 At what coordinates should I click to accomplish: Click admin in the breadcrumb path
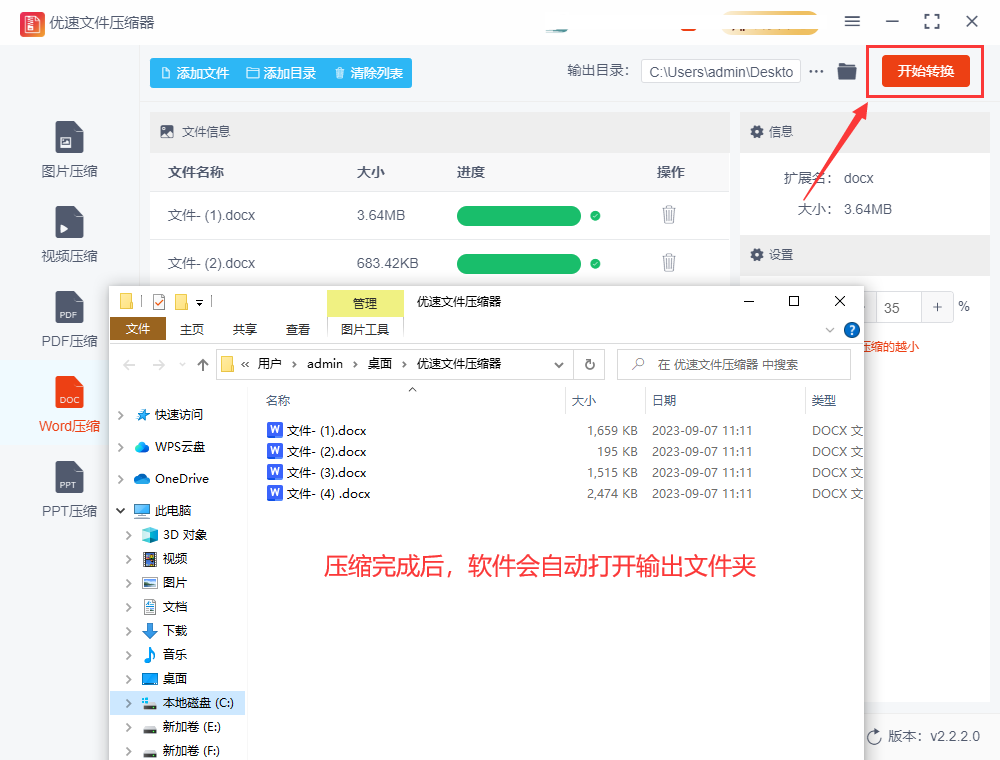pos(325,364)
